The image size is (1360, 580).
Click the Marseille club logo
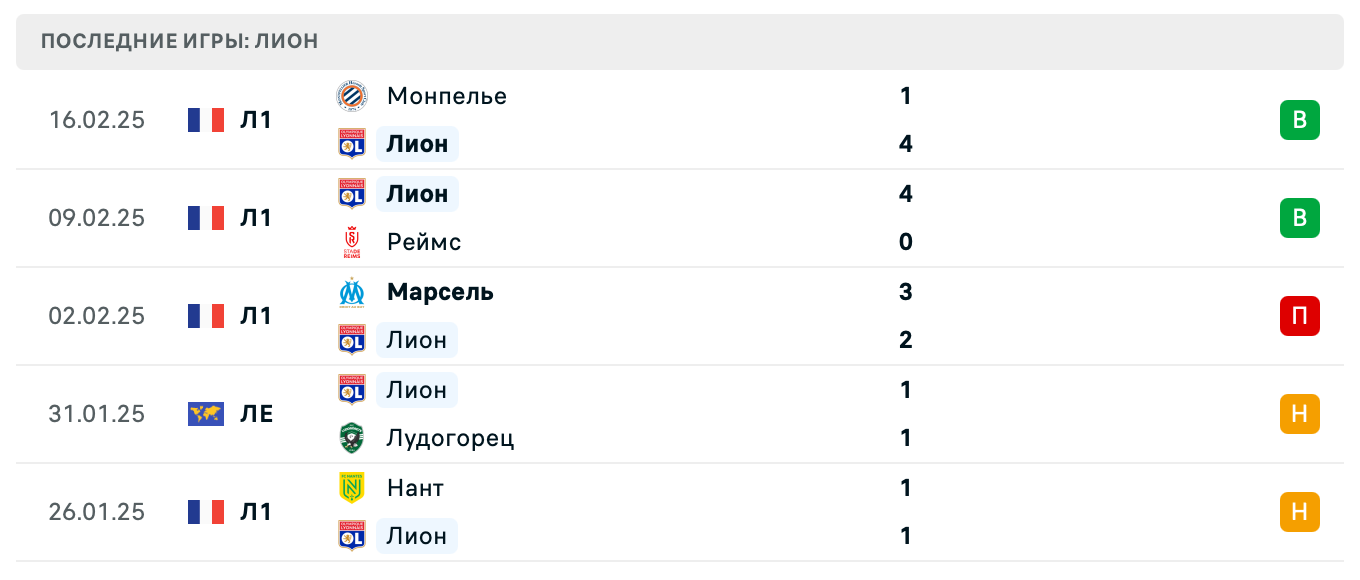click(x=351, y=292)
